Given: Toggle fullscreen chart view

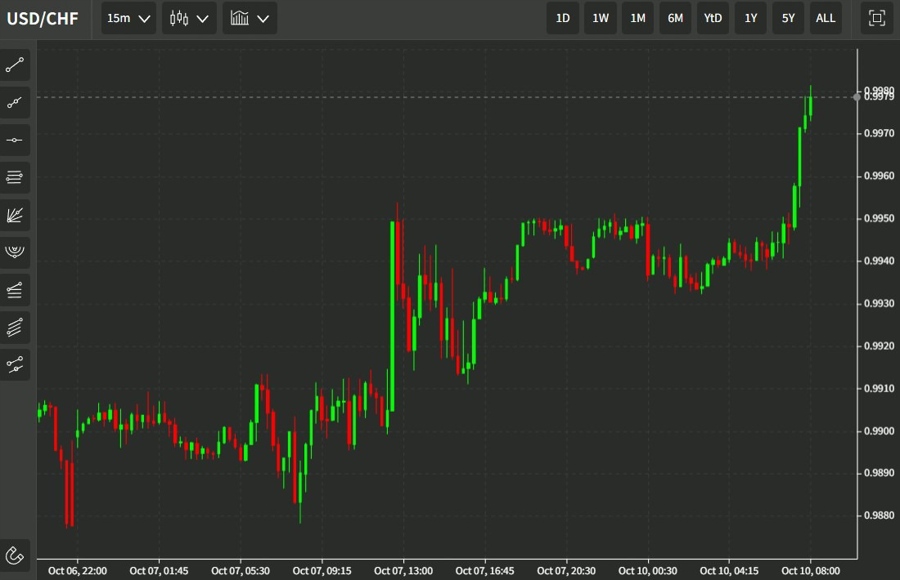Looking at the screenshot, I should [x=876, y=18].
